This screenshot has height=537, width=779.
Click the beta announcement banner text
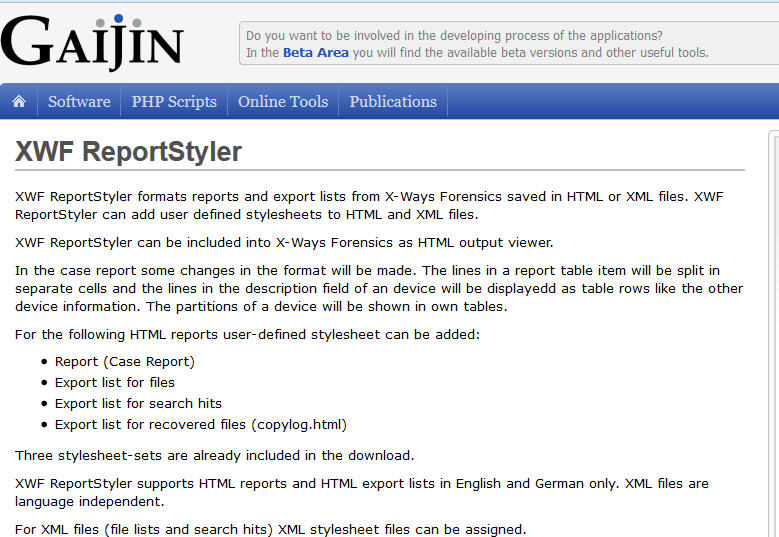coord(454,36)
